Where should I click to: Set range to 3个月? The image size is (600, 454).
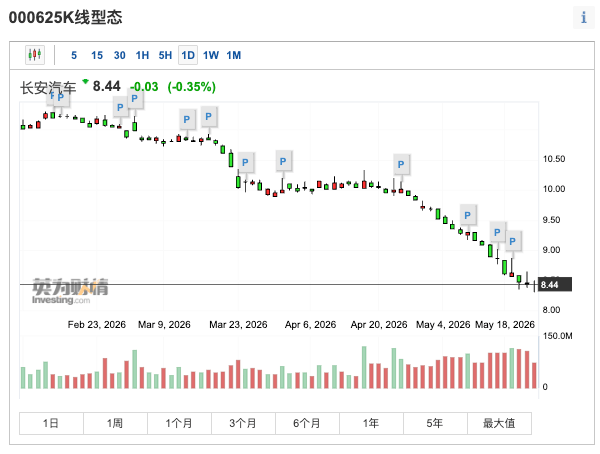(243, 423)
